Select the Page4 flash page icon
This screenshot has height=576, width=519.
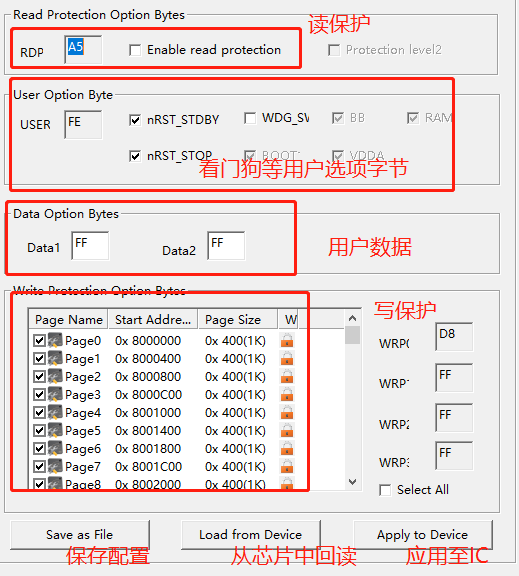tap(55, 413)
